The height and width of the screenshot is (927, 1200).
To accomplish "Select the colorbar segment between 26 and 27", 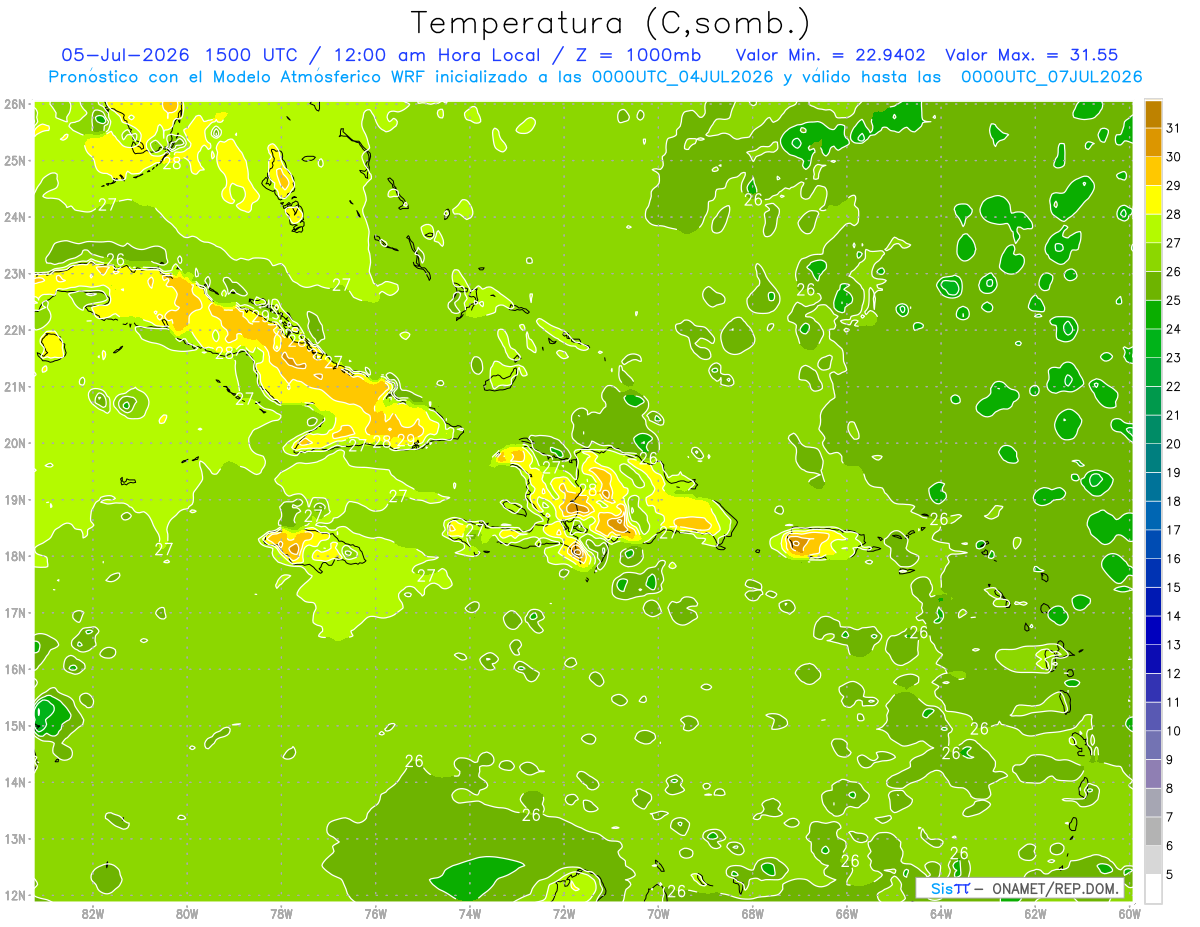I will tap(1153, 257).
